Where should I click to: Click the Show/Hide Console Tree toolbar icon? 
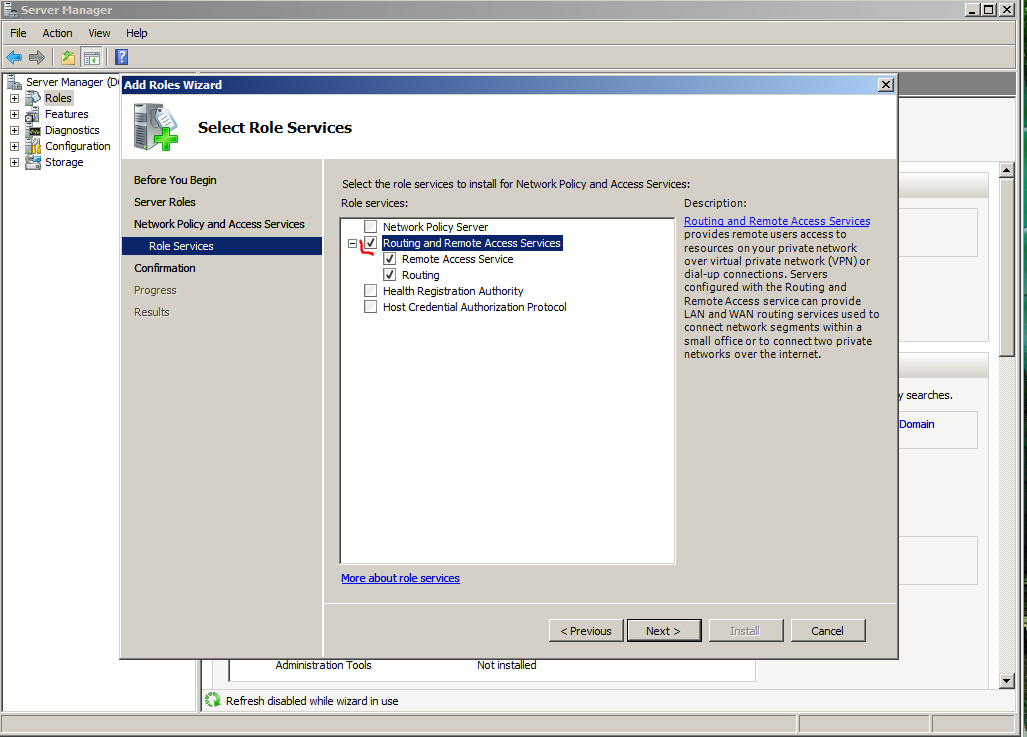[x=92, y=58]
